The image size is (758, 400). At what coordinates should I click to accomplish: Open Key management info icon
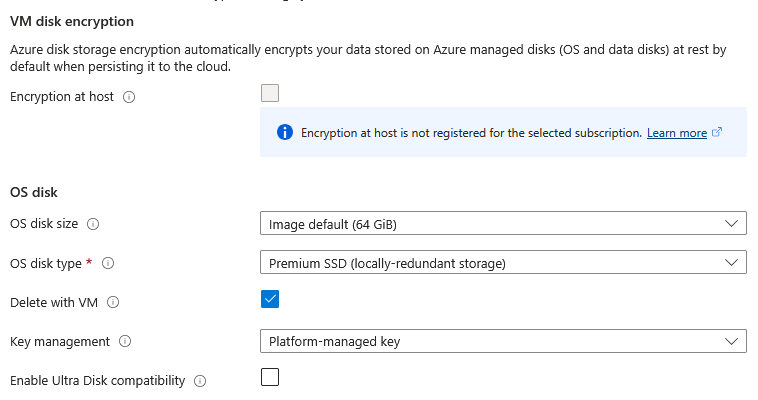pyautogui.click(x=125, y=341)
